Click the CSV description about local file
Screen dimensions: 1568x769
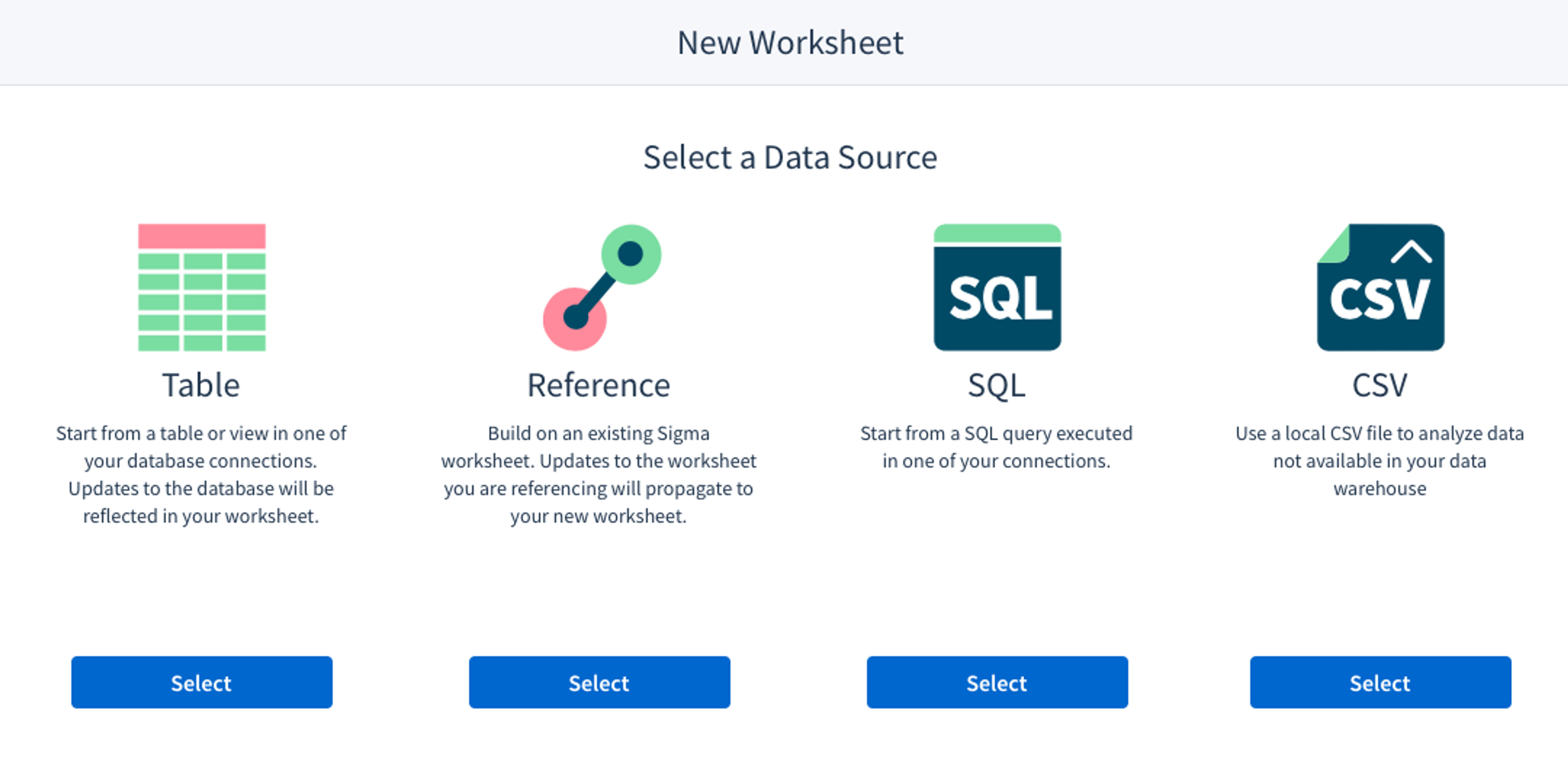coord(1379,460)
